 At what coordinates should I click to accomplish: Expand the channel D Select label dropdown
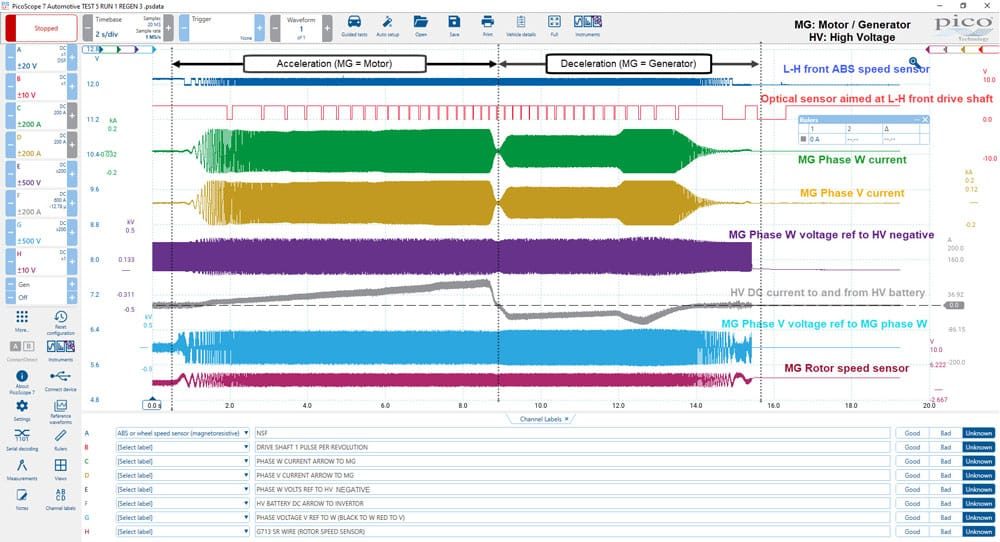coord(182,475)
